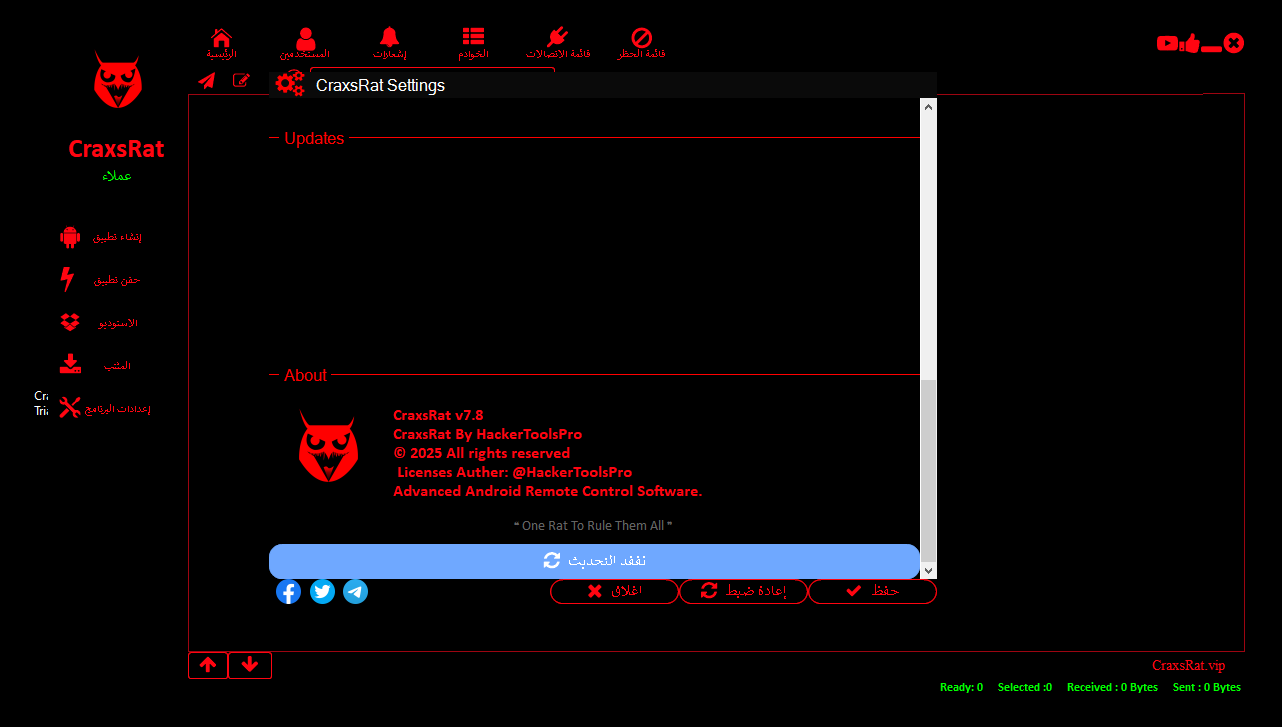Image resolution: width=1282 pixels, height=727 pixels.
Task: Click the "© 2025 All rights reserved" text
Action: [x=481, y=453]
